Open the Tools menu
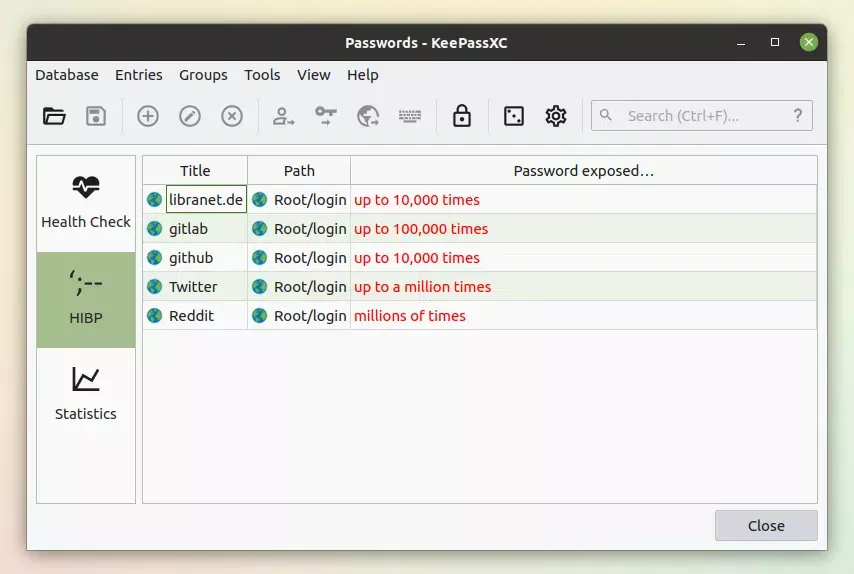Viewport: 854px width, 574px height. tap(262, 75)
